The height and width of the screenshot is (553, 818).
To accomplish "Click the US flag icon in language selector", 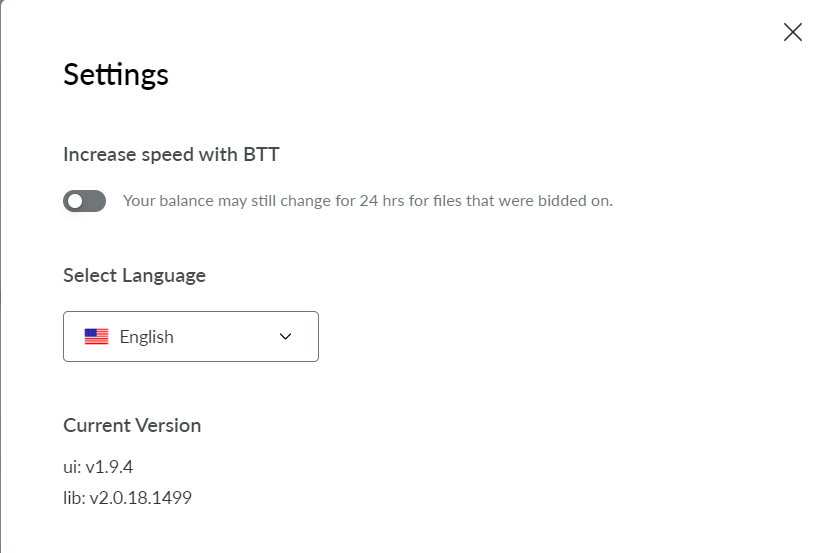I will pyautogui.click(x=97, y=336).
